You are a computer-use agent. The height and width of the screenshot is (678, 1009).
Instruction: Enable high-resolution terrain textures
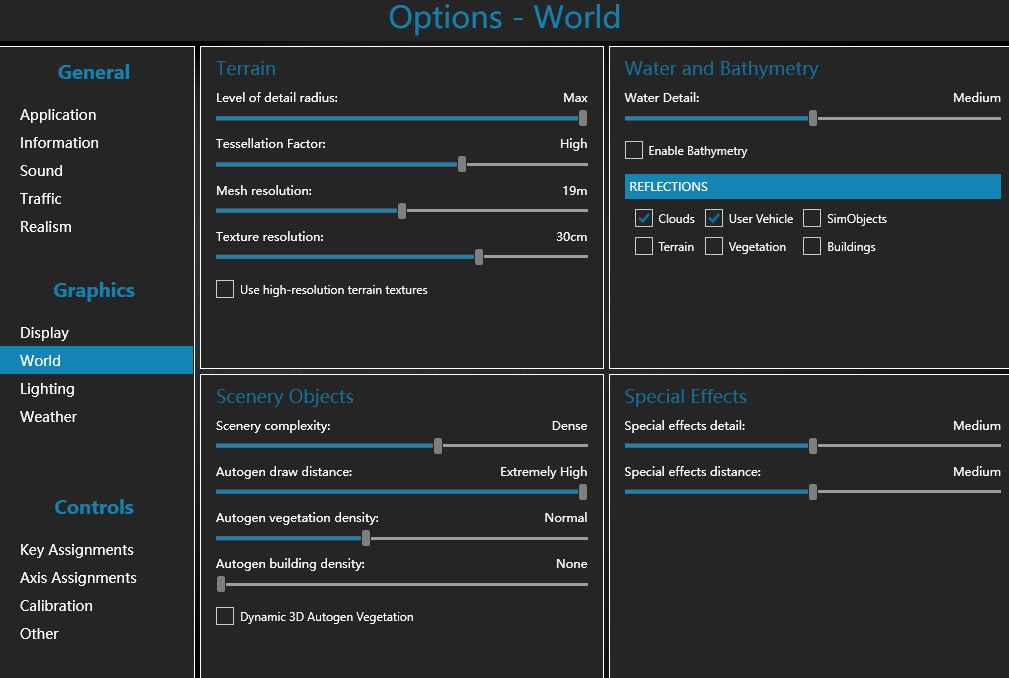click(x=225, y=290)
